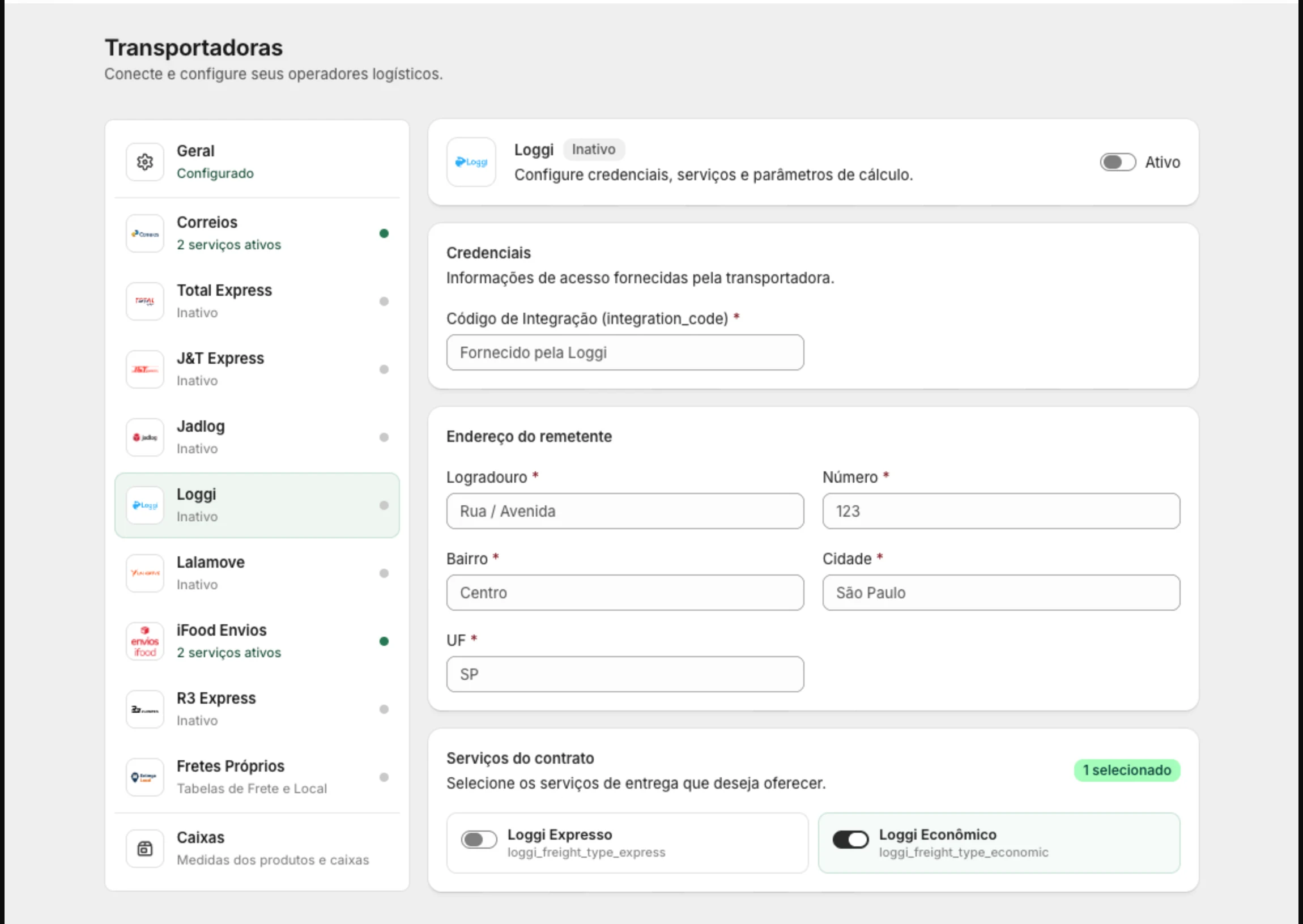Click the Correios logo icon
Screen dimensions: 1303x924
click(145, 233)
